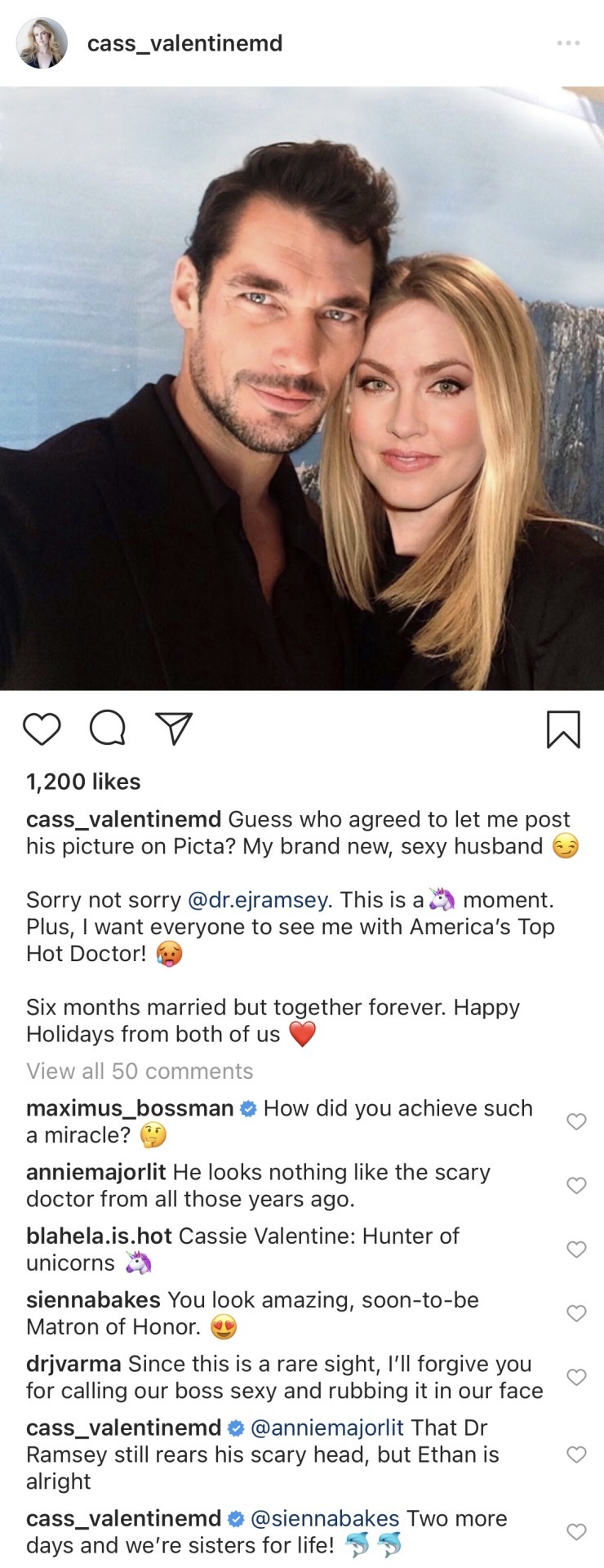Viewport: 604px width, 1568px height.
Task: Heart the siennabakes comment
Action: pyautogui.click(x=576, y=1312)
